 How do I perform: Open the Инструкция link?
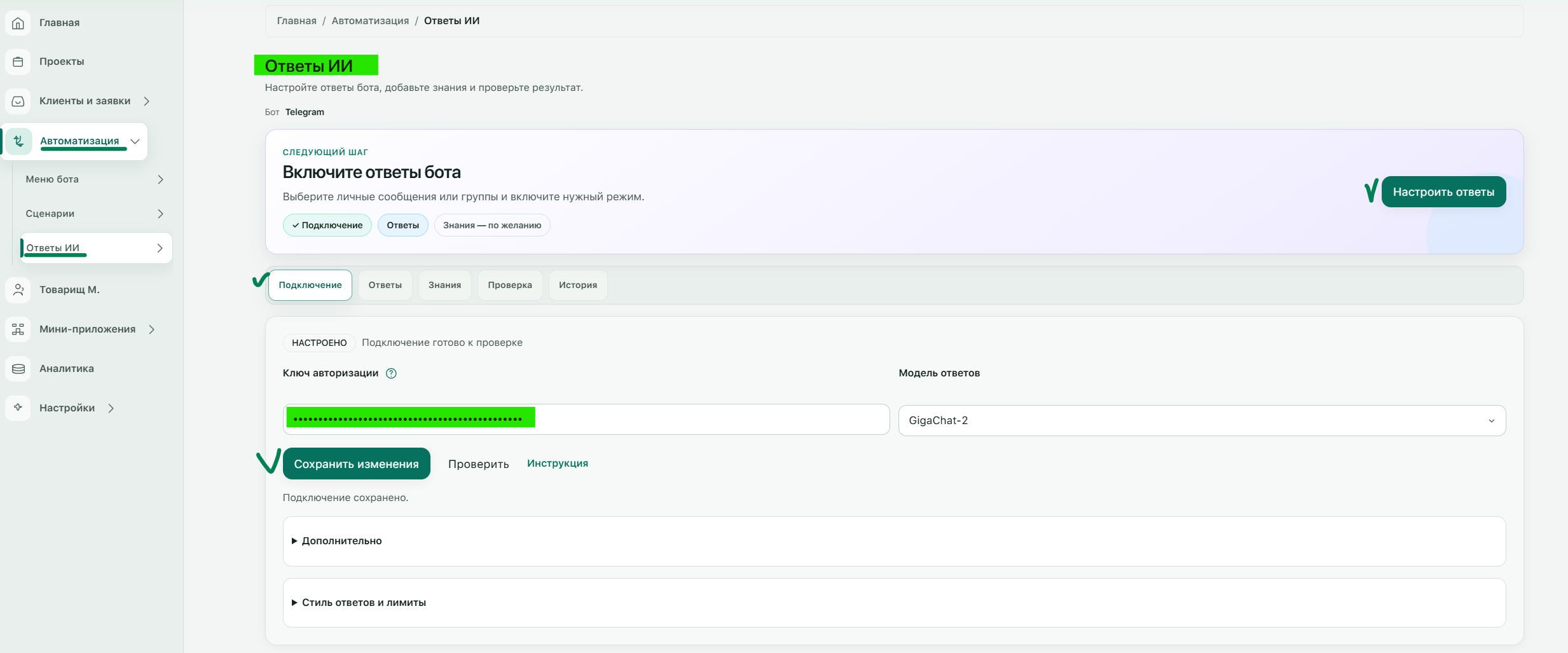click(558, 464)
